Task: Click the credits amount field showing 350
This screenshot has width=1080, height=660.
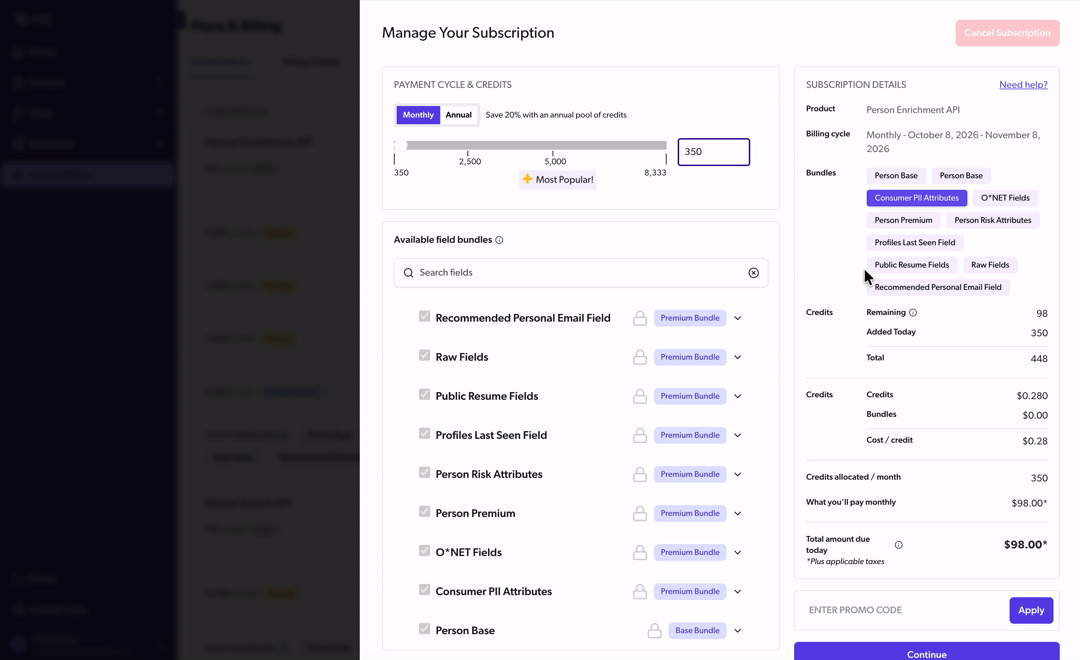Action: click(714, 152)
